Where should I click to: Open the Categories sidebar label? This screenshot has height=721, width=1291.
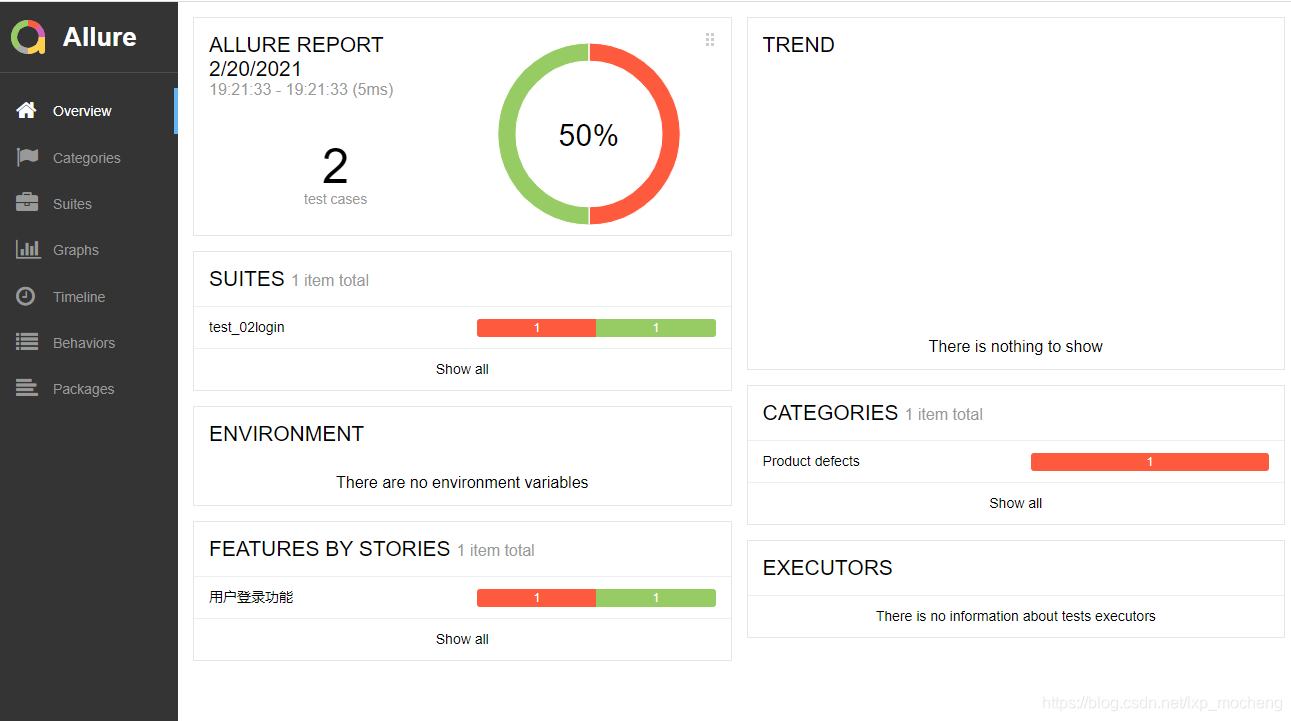point(87,158)
